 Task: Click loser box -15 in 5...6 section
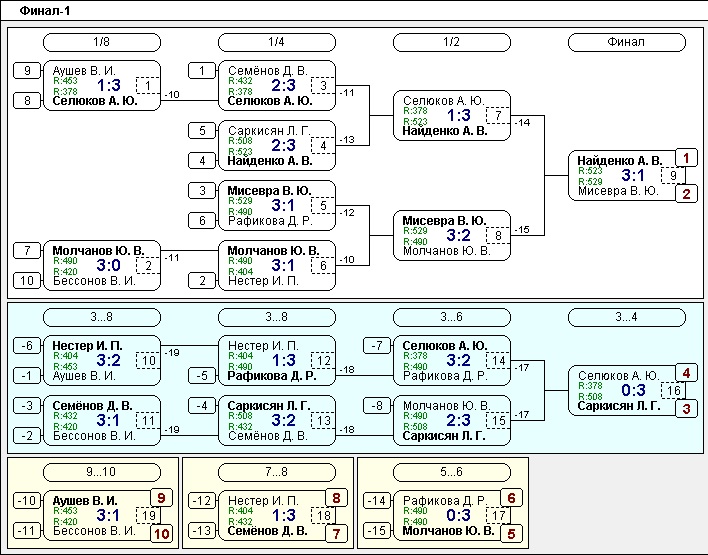[x=377, y=530]
